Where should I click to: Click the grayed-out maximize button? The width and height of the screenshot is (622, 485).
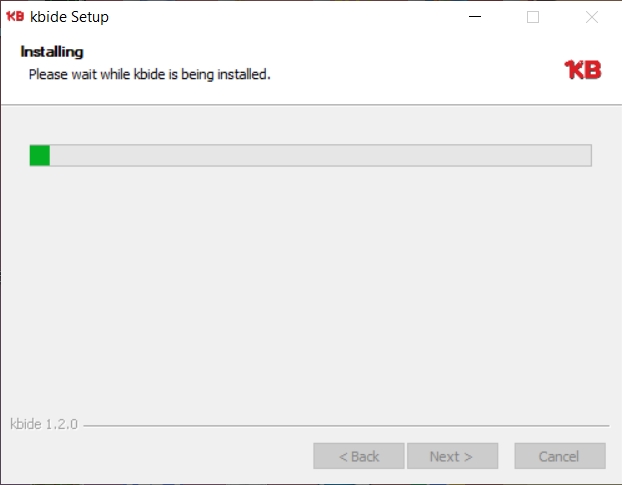(x=533, y=17)
